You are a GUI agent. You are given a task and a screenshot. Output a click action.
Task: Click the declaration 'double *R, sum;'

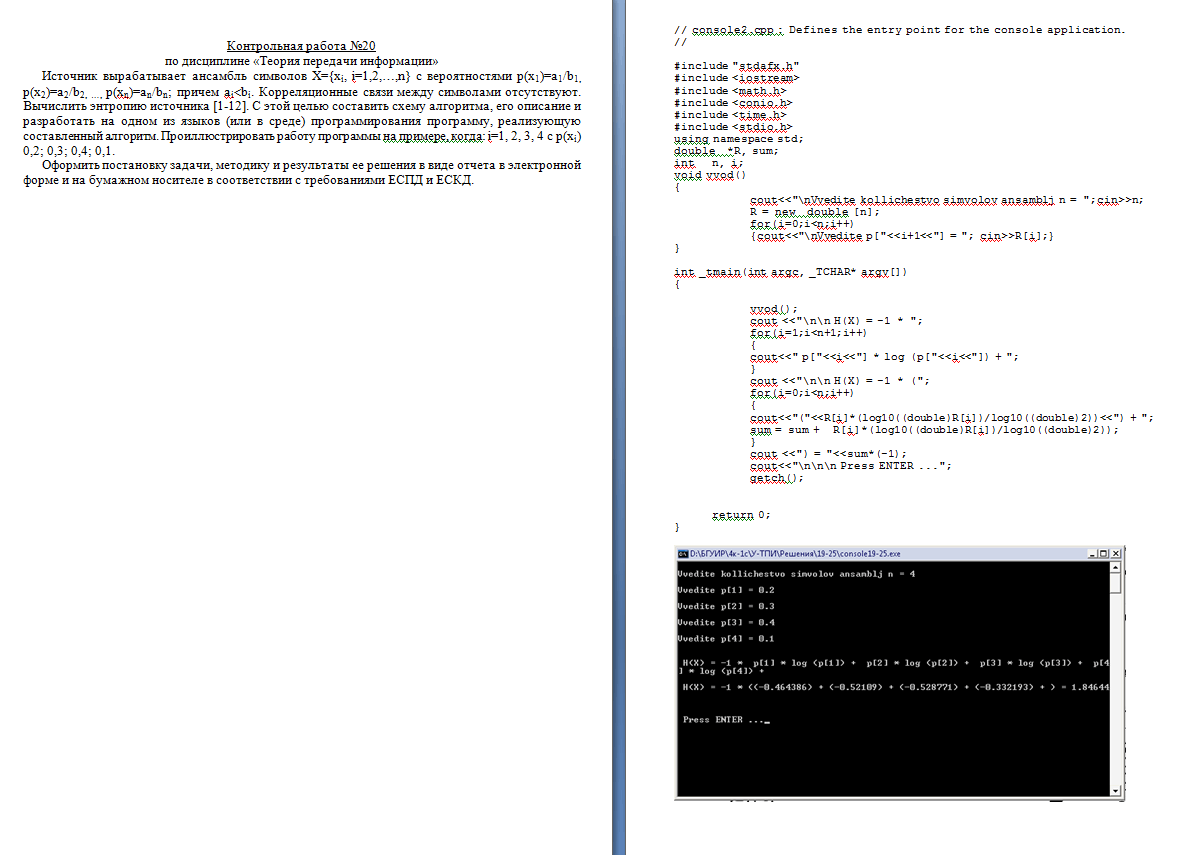(726, 151)
